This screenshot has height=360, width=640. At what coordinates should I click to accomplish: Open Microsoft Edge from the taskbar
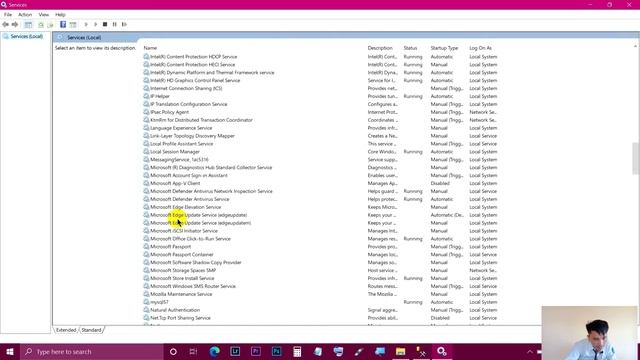pos(215,351)
